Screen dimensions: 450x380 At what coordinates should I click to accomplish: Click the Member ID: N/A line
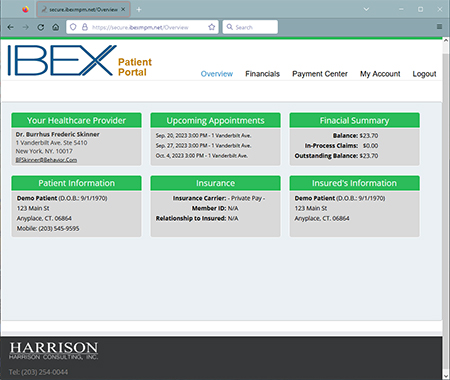pyautogui.click(x=215, y=208)
